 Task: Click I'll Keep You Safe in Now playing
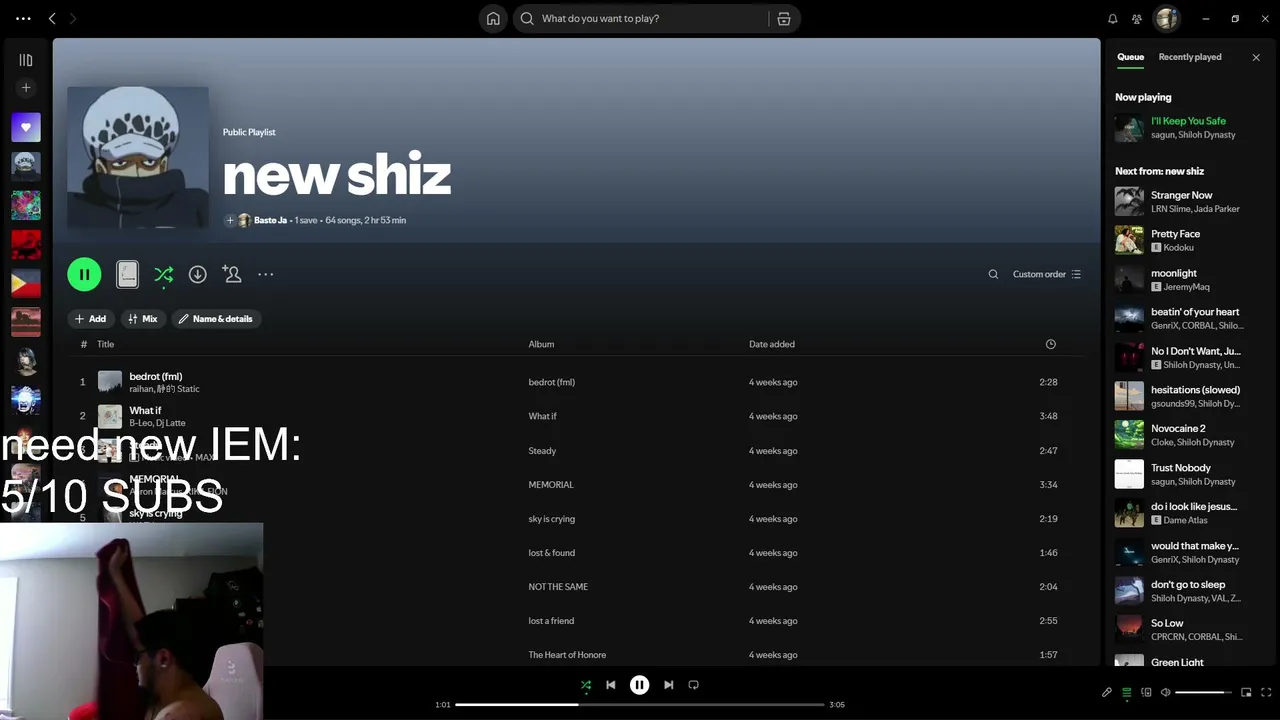pyautogui.click(x=1188, y=121)
